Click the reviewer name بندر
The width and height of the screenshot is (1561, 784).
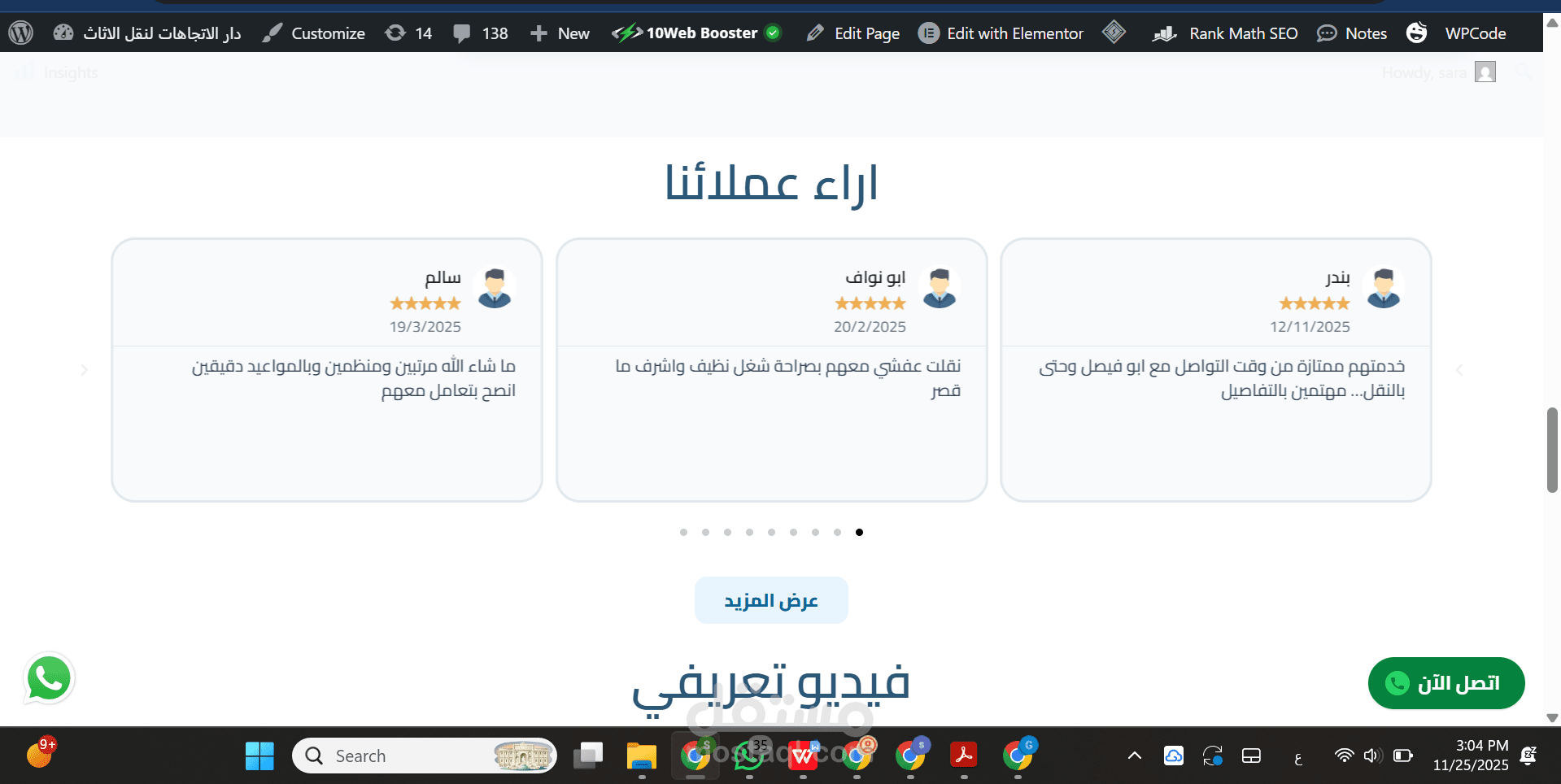(1337, 278)
